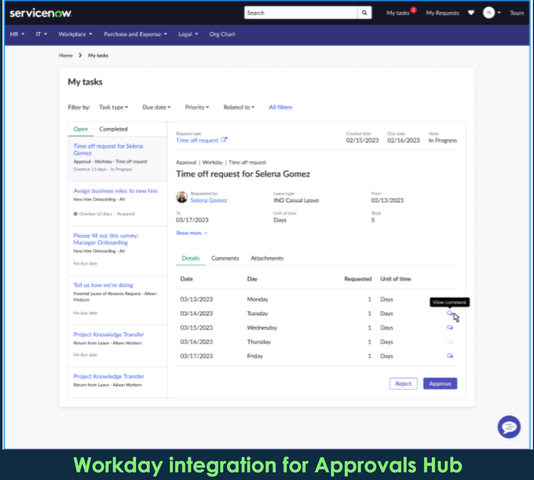Image resolution: width=534 pixels, height=480 pixels.
Task: Open the Task type filter dropdown
Action: (113, 107)
